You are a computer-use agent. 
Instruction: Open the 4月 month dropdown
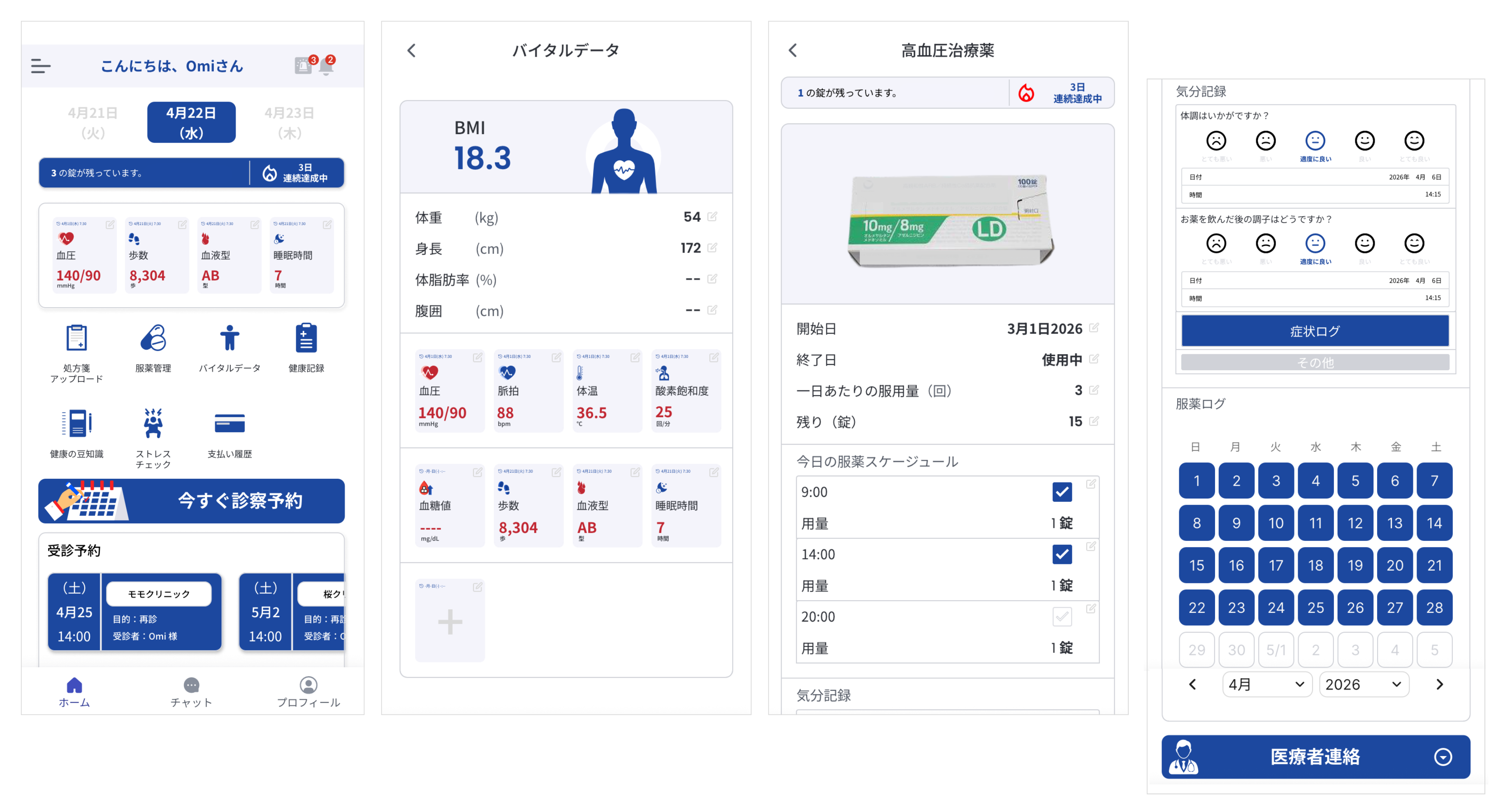point(1267,684)
